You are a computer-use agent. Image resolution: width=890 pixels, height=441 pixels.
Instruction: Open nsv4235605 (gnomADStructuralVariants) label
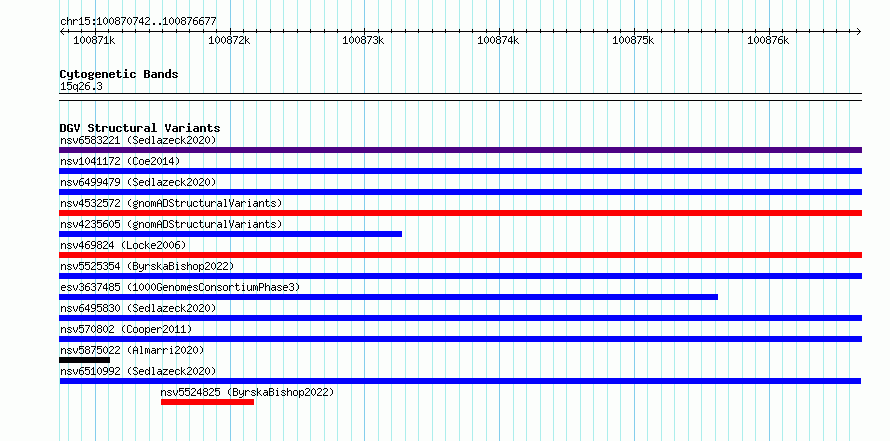(x=171, y=224)
